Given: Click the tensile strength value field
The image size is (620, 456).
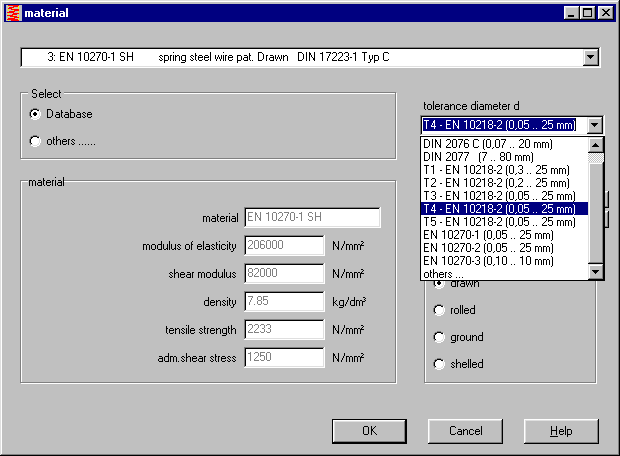Looking at the screenshot, I should [284, 330].
